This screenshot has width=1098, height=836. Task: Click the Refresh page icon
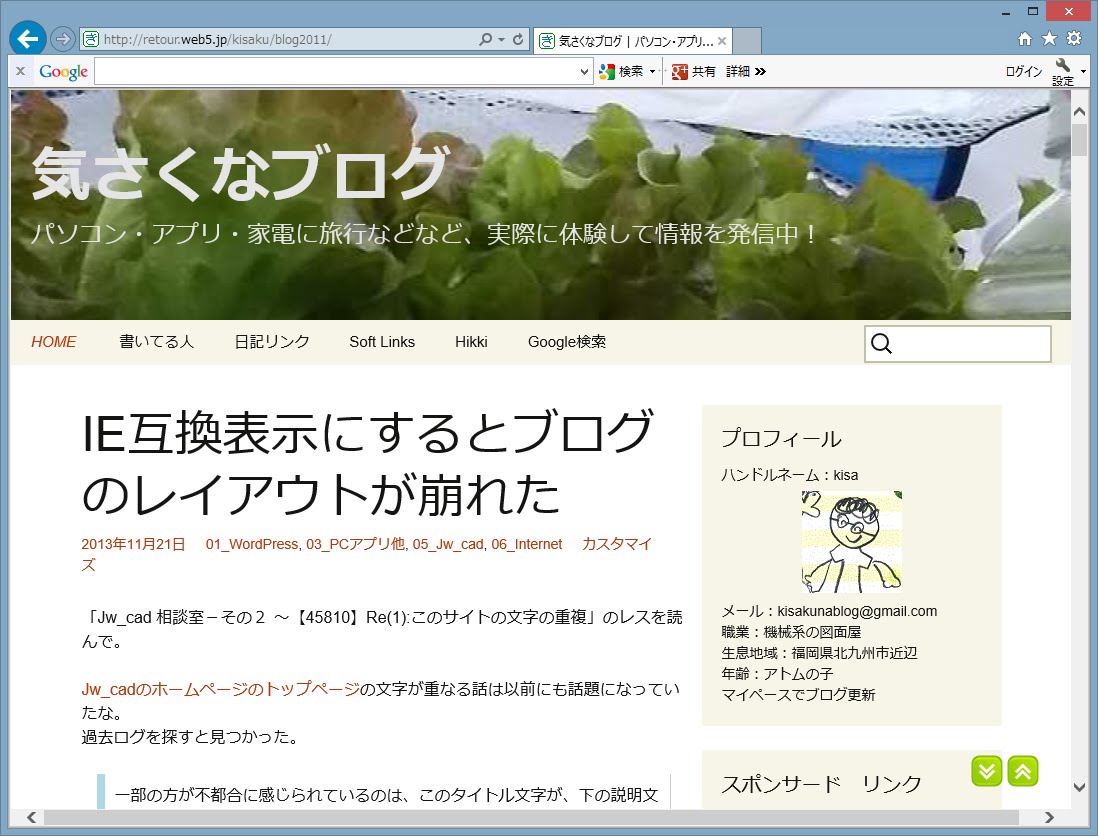tap(518, 39)
